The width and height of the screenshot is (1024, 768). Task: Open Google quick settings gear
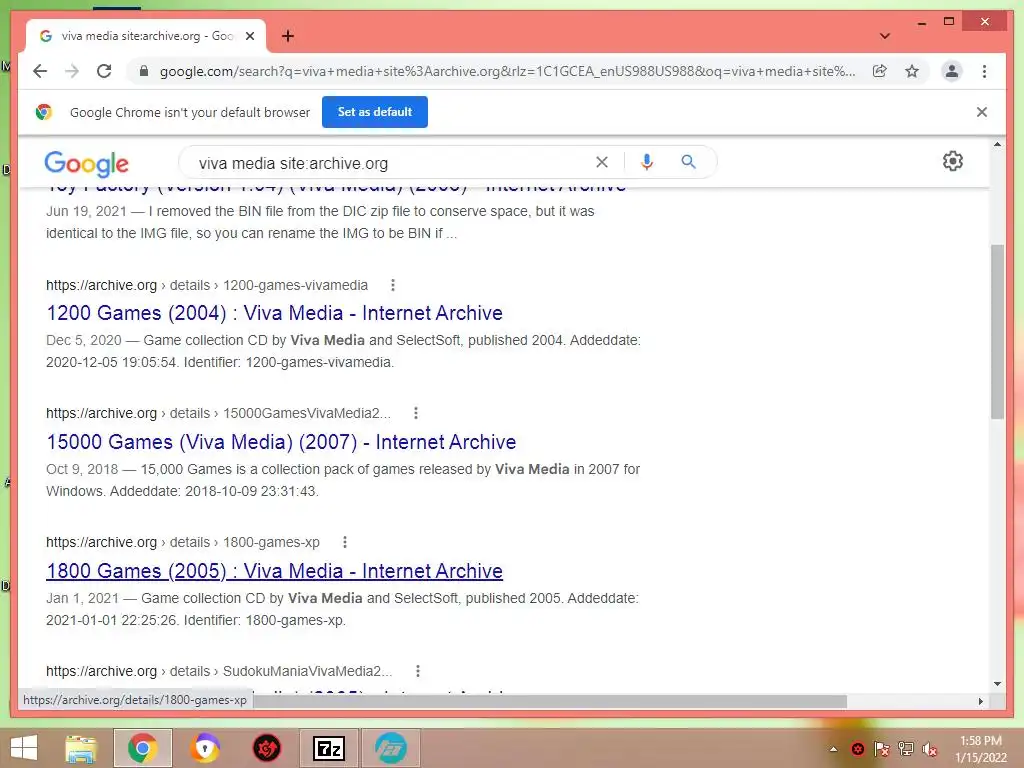953,161
